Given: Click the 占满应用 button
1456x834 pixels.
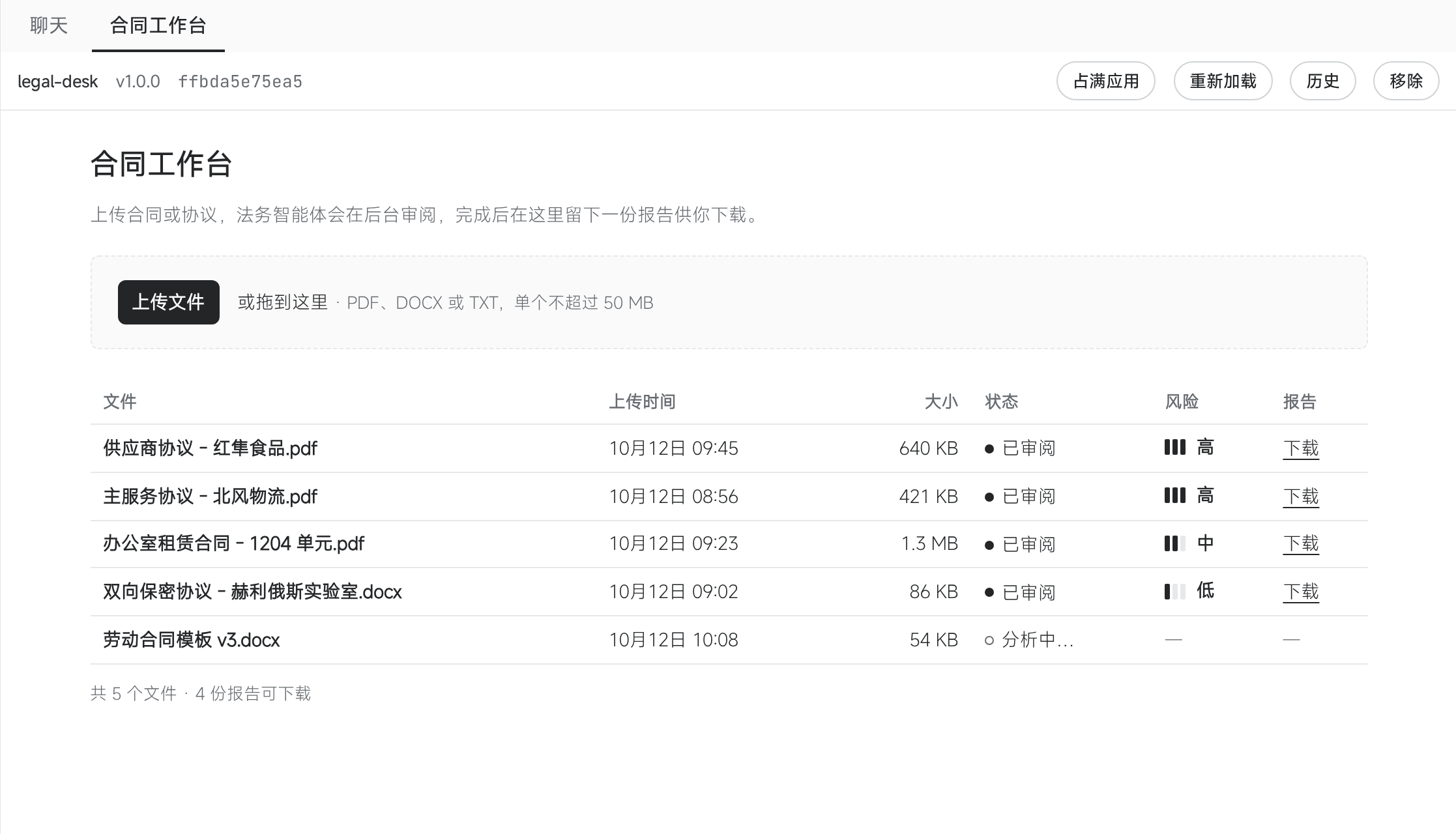Looking at the screenshot, I should [x=1105, y=81].
